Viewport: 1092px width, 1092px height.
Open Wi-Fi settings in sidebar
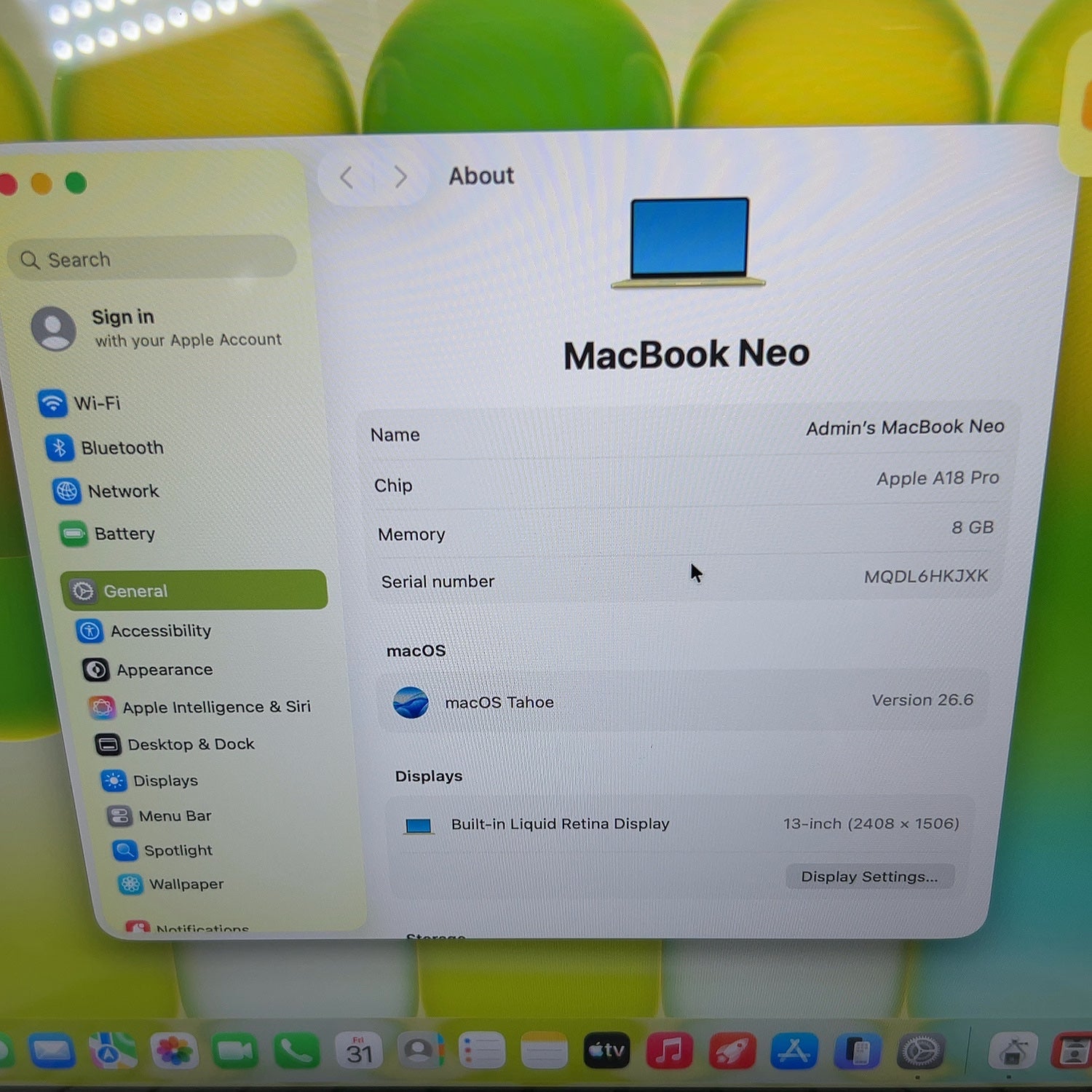[80, 403]
